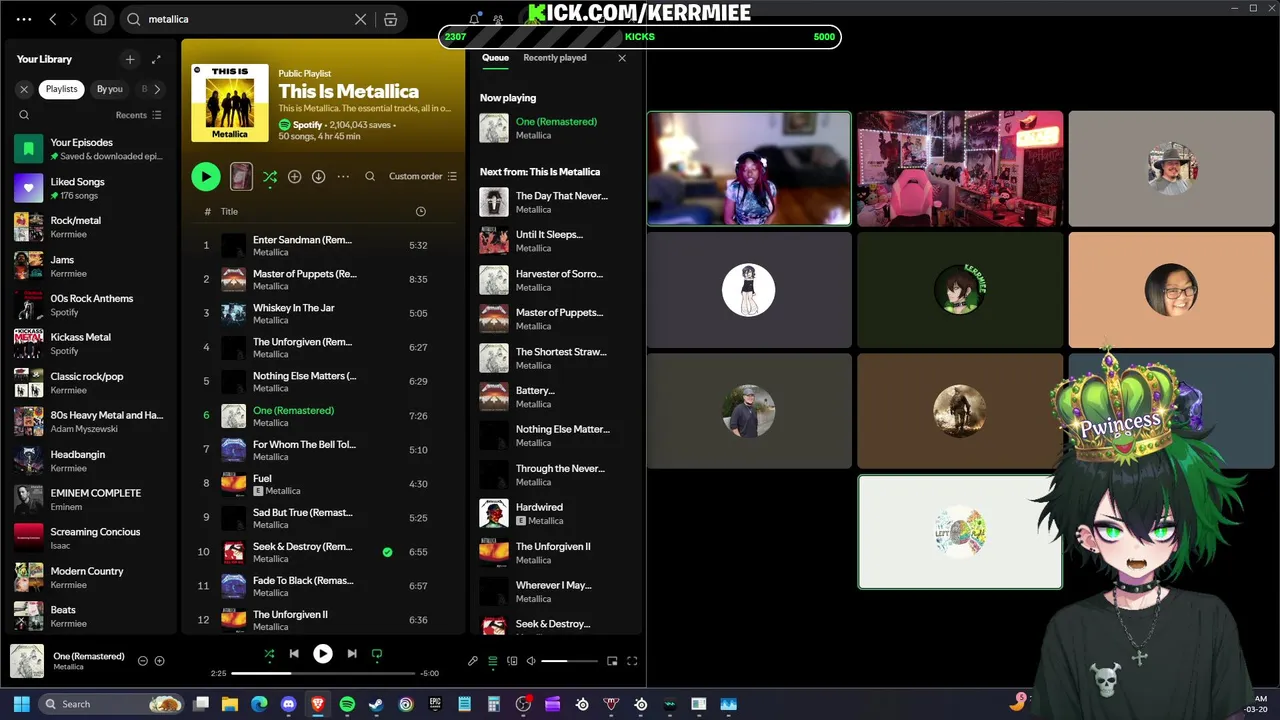The image size is (1280, 720).
Task: Mute the volume speaker icon
Action: pos(531,661)
